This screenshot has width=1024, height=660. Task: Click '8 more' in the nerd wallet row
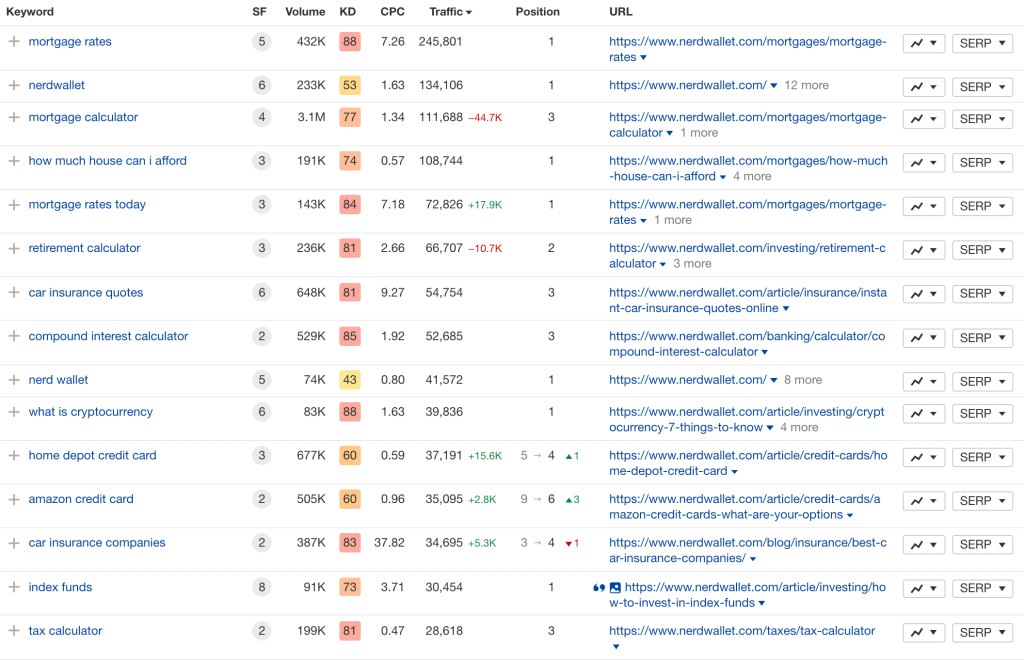(x=803, y=380)
